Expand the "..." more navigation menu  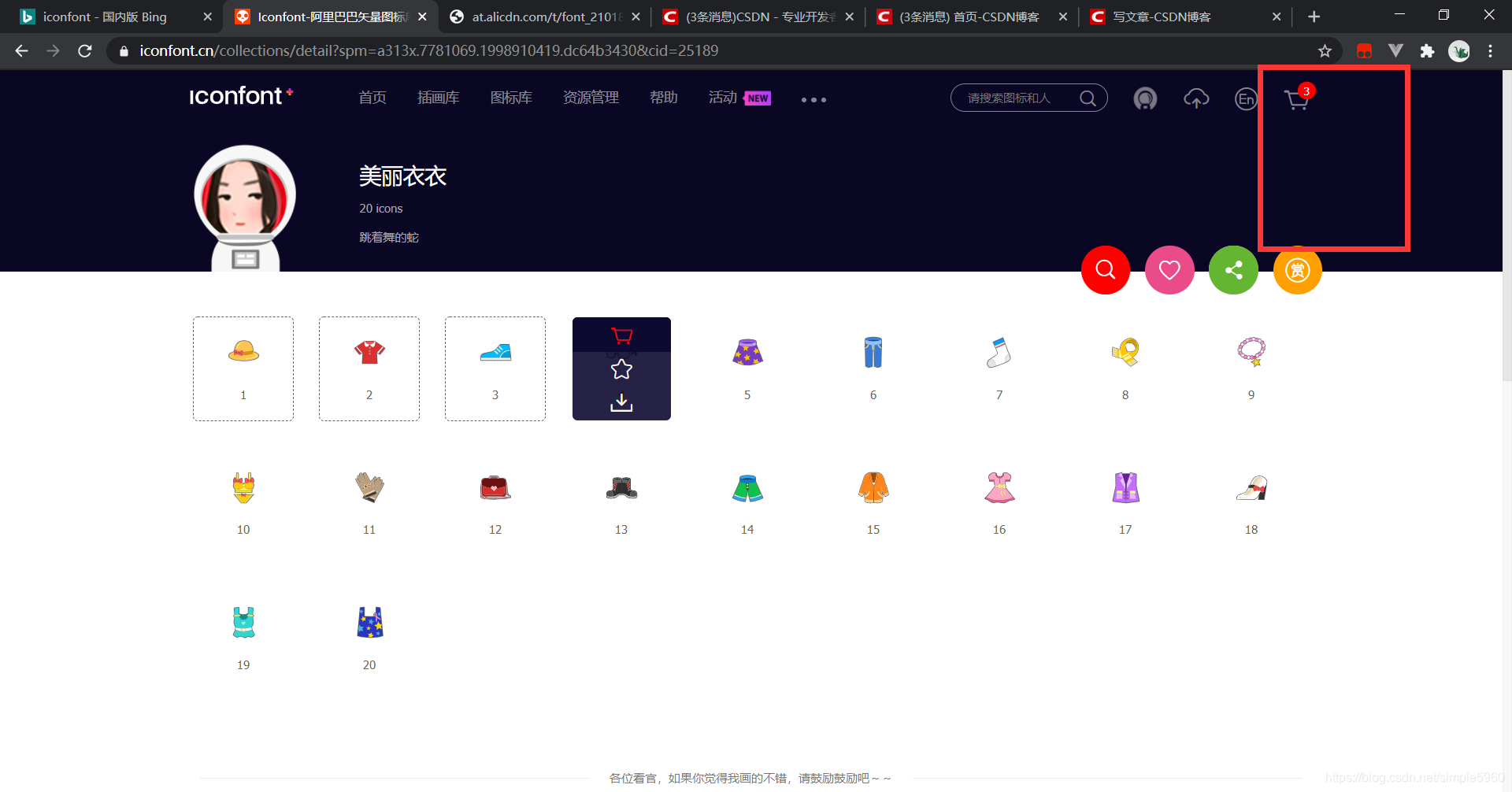click(813, 99)
